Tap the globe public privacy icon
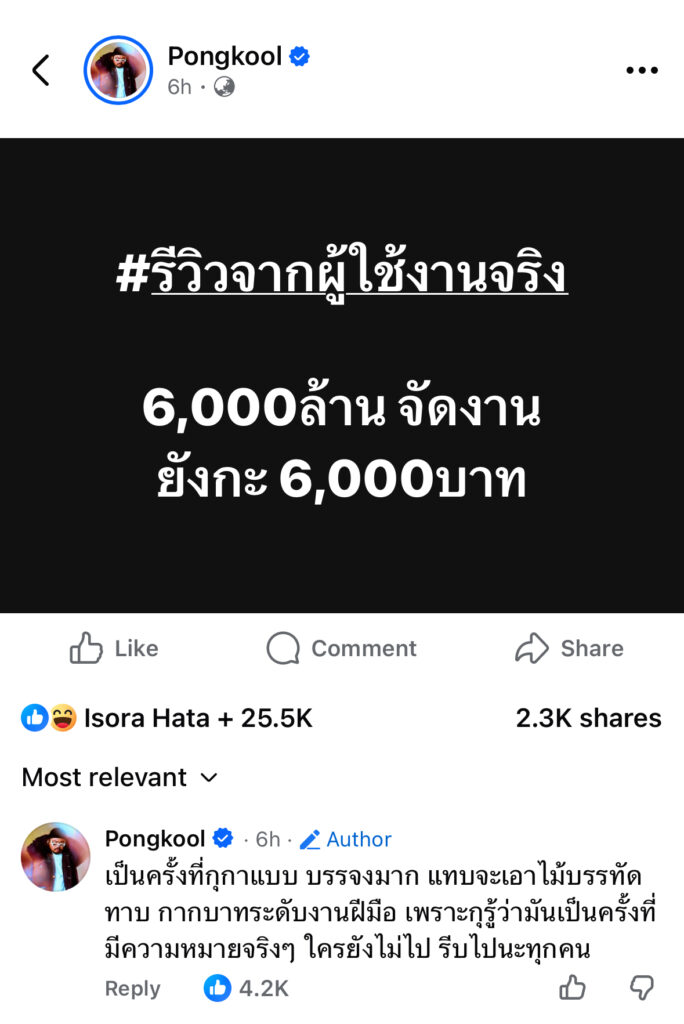This screenshot has height=1024, width=684. point(224,87)
